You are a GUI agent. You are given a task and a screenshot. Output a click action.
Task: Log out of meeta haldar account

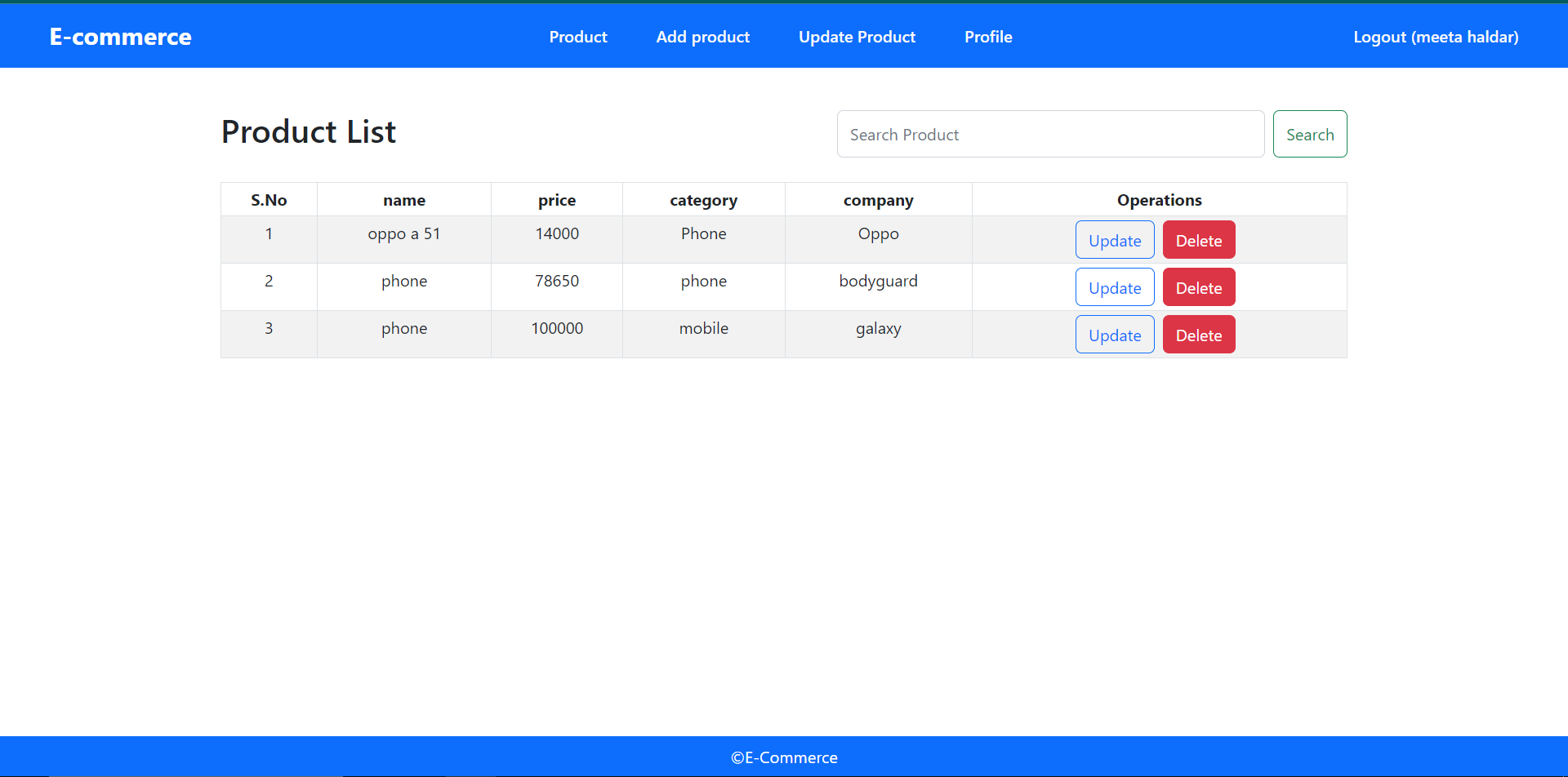(1436, 37)
